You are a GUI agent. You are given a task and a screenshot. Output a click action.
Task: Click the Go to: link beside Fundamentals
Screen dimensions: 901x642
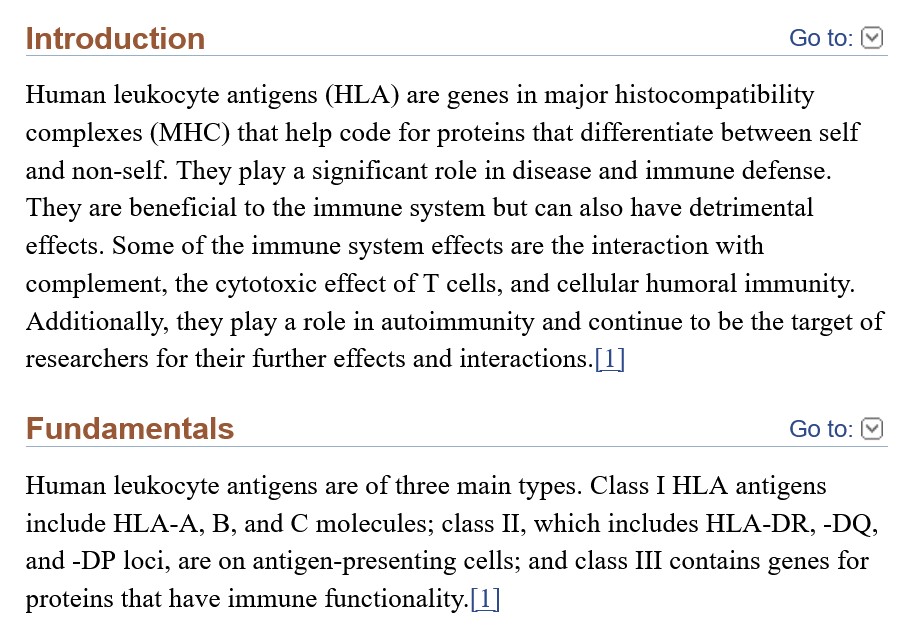click(821, 429)
